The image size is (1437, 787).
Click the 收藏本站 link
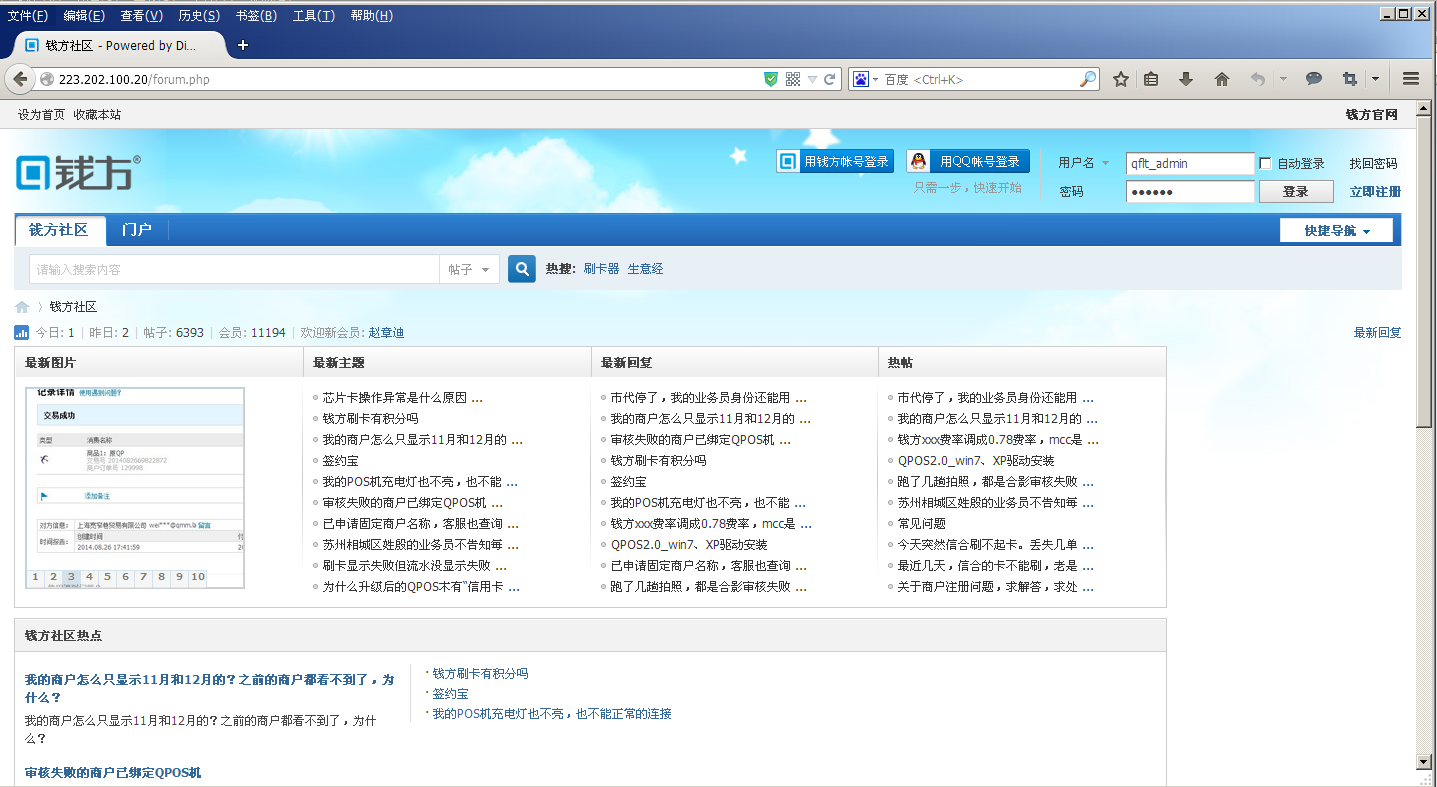click(97, 115)
